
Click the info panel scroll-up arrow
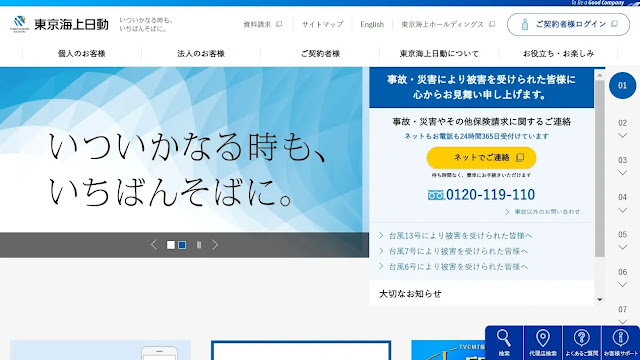(x=600, y=75)
